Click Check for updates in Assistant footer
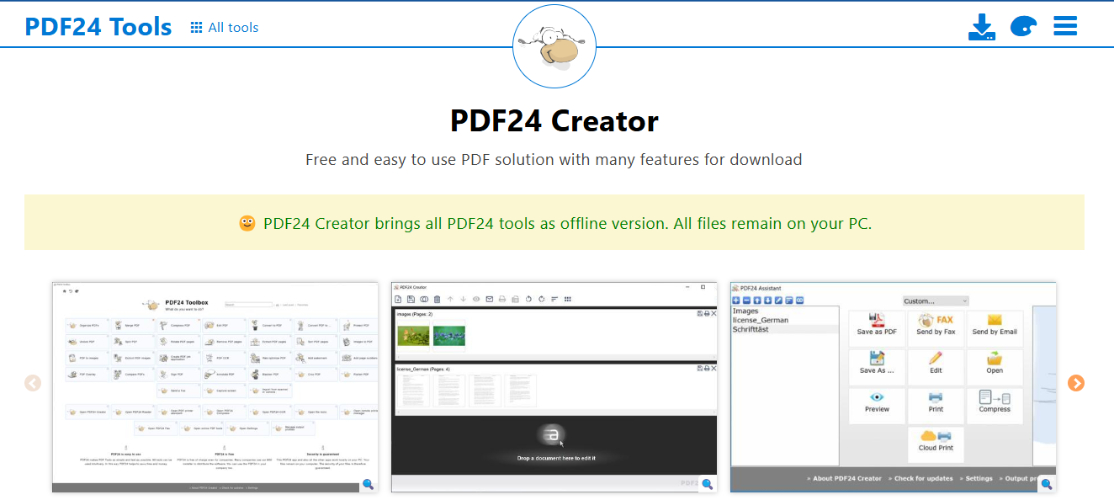Screen dimensions: 1114x500 pos(921,479)
